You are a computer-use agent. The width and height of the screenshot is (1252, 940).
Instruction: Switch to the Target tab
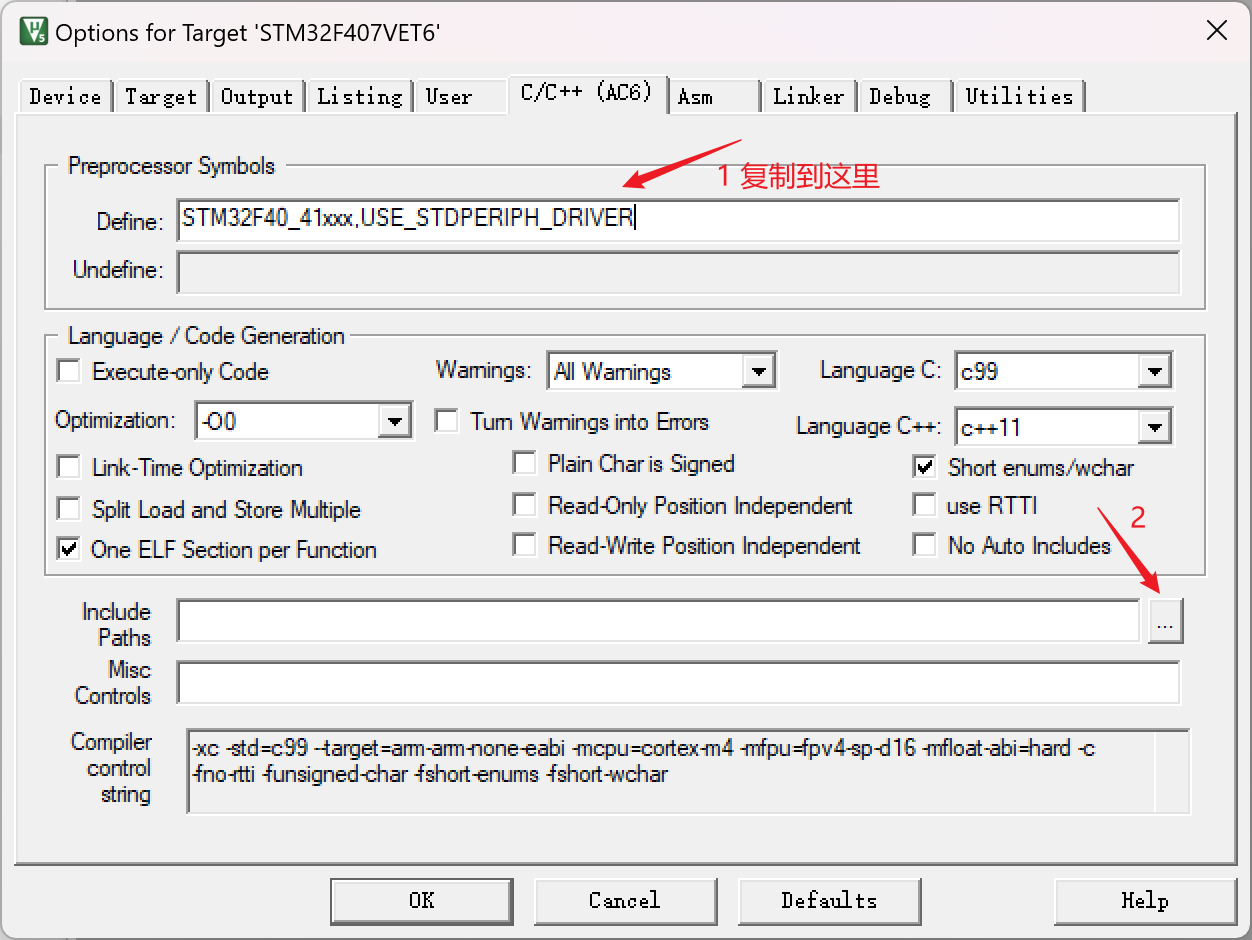(161, 96)
